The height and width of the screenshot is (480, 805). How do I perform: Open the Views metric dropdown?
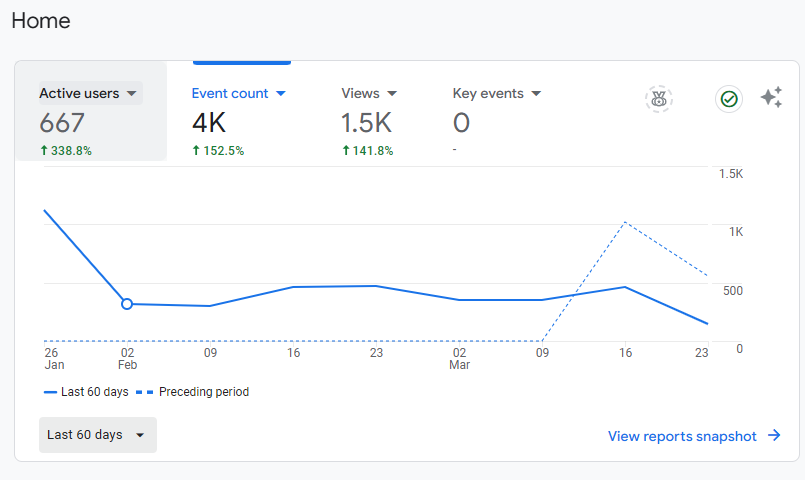369,93
